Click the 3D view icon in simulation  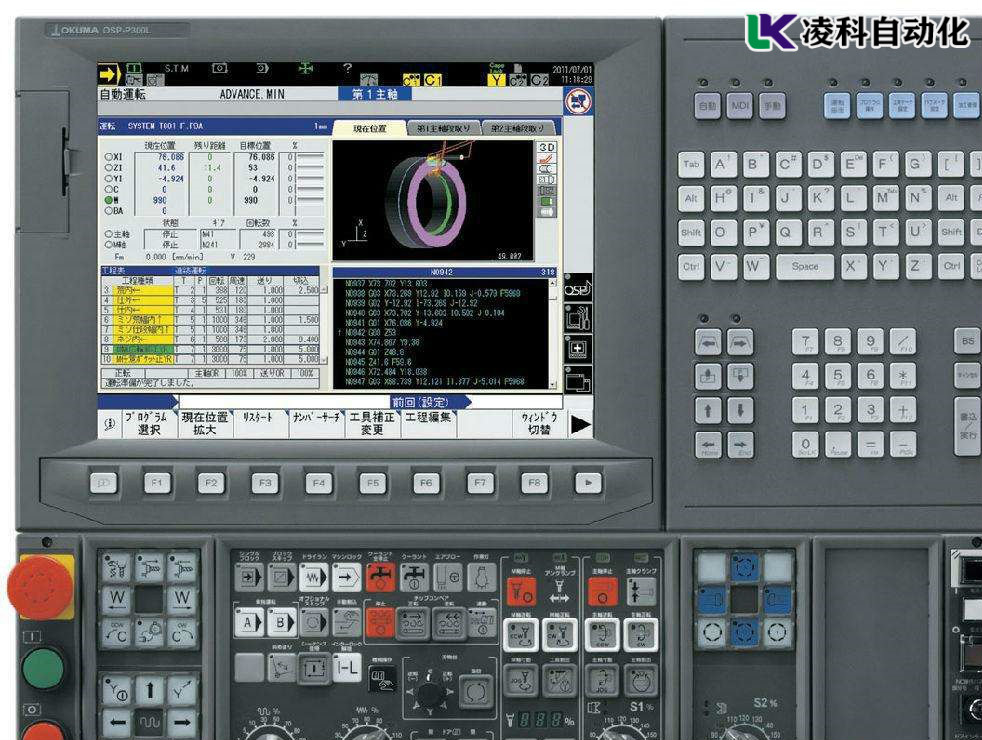547,147
